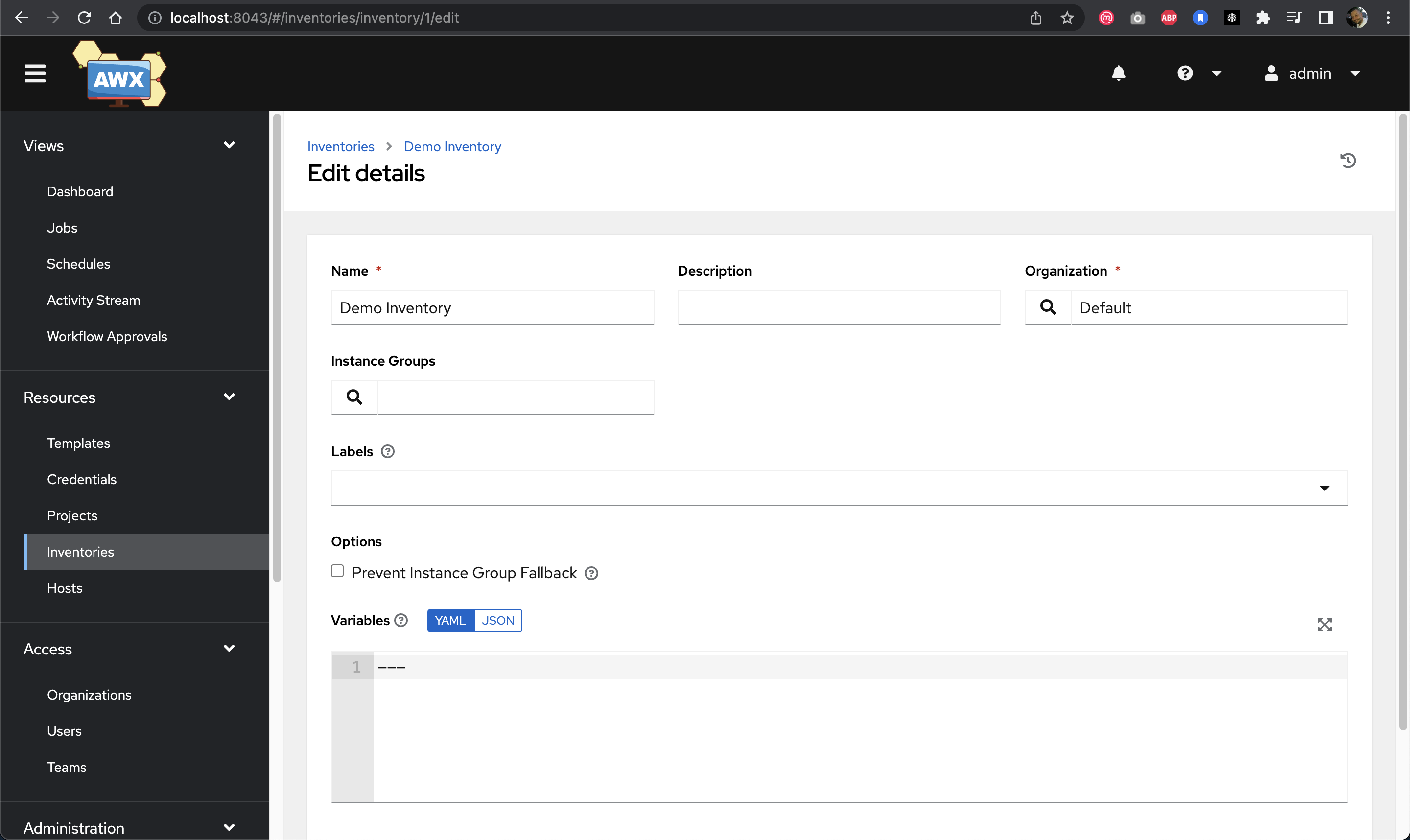Click the Instance Groups search icon
This screenshot has width=1410, height=840.
(354, 396)
